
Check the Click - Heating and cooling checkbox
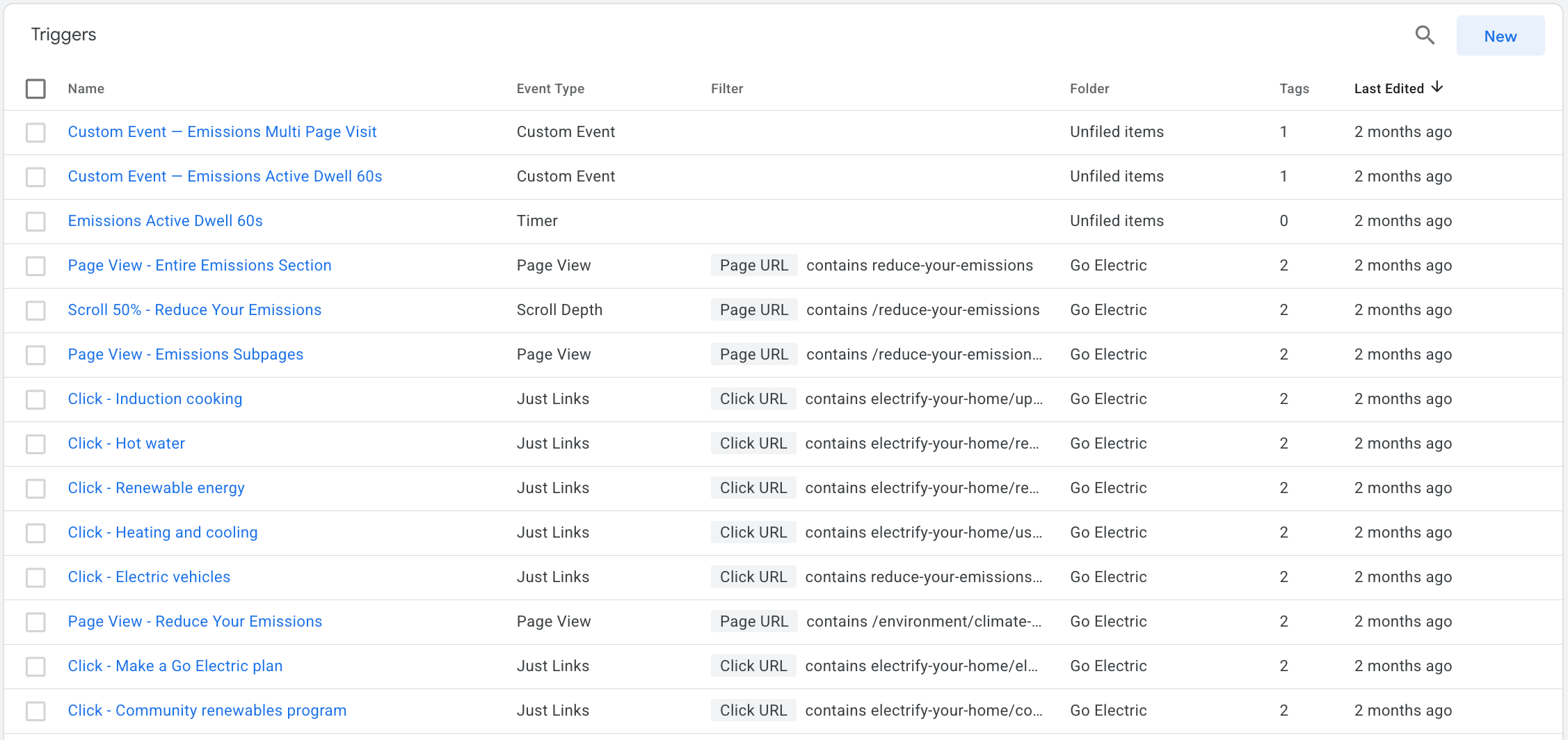coord(35,533)
